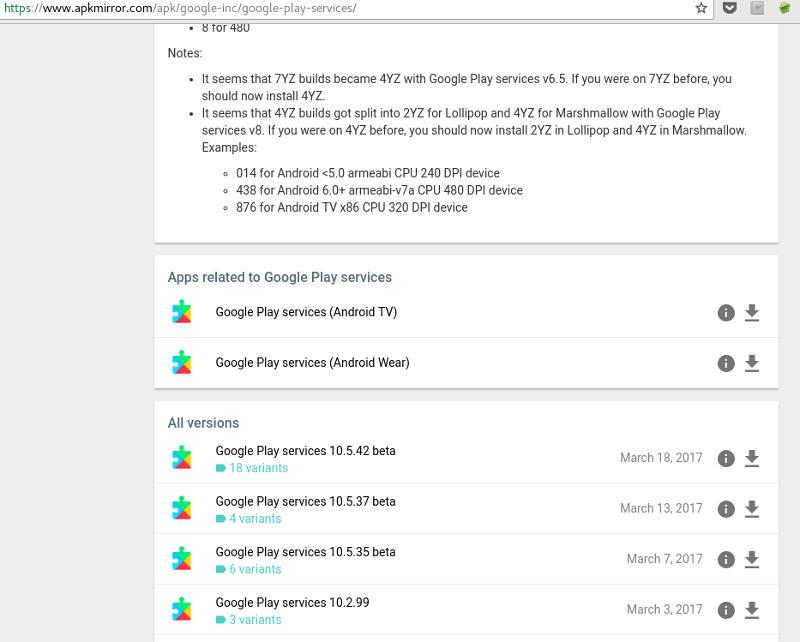The image size is (800, 642).
Task: Show info for Google Play services (Android TV)
Action: (x=726, y=313)
